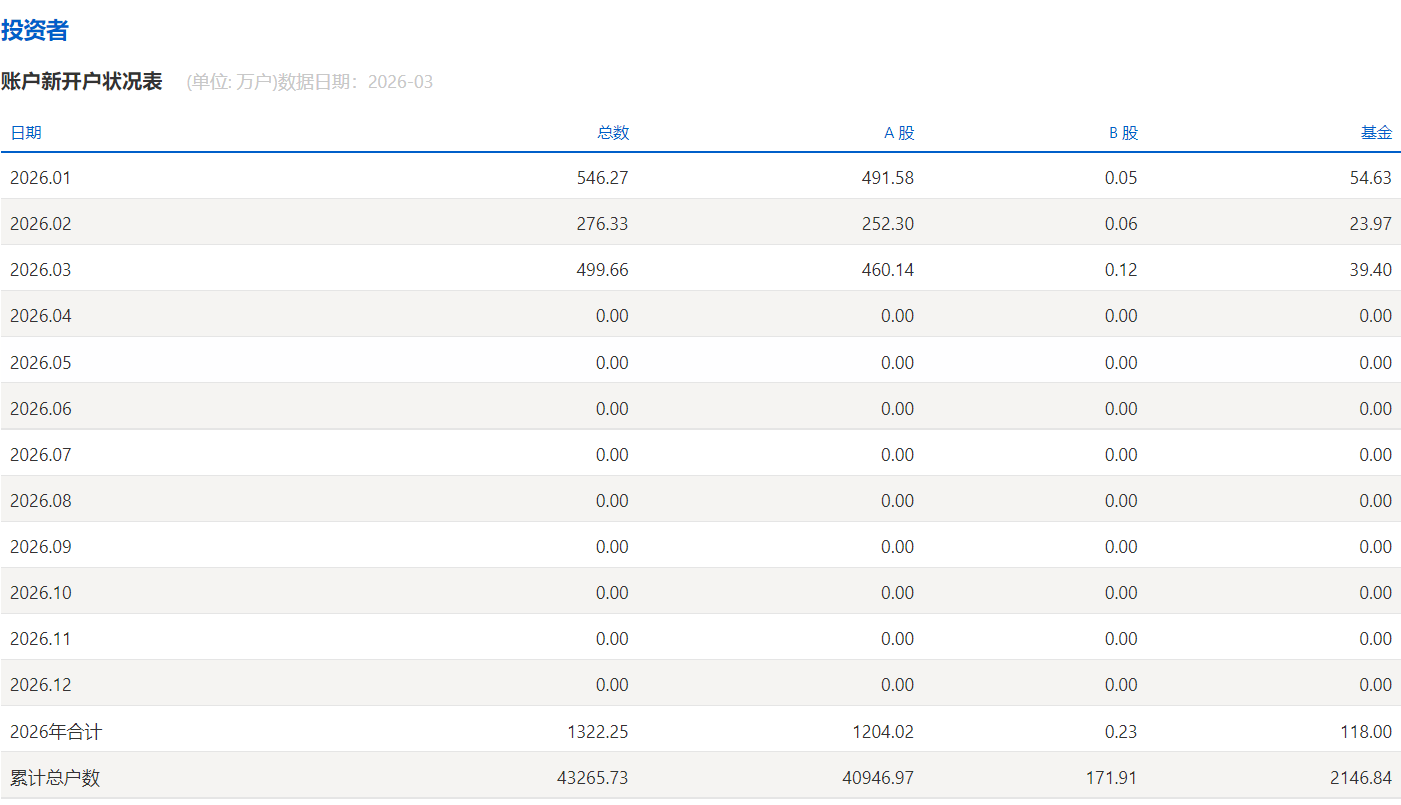Click the 546.27 total value cell

[602, 178]
